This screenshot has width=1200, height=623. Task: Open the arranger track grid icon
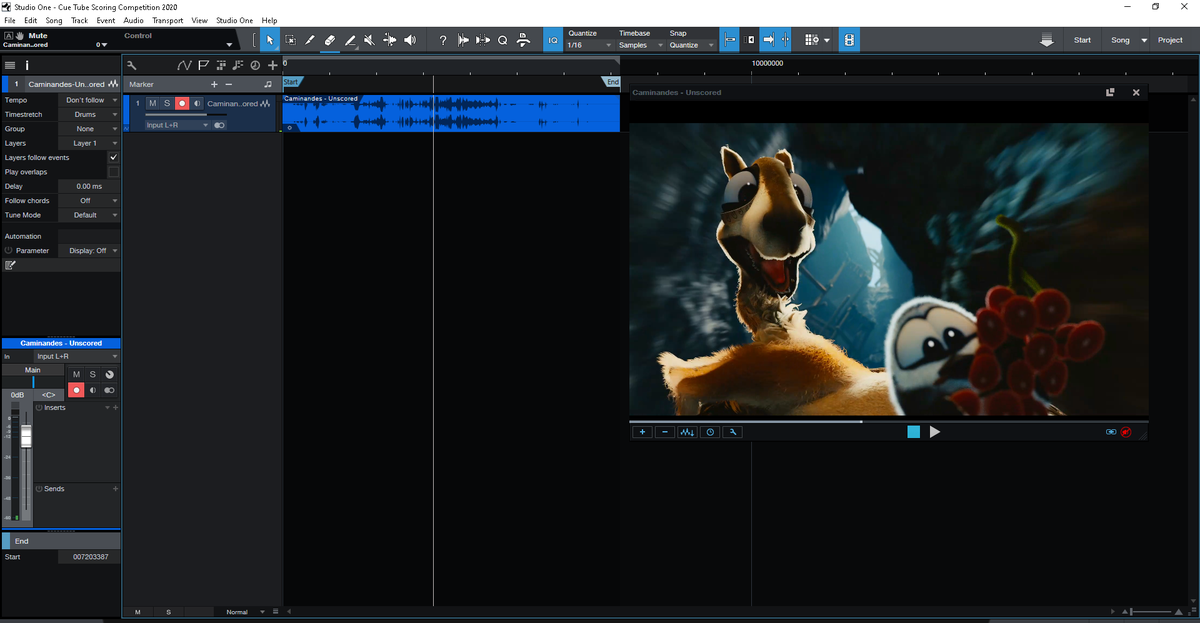(221, 65)
